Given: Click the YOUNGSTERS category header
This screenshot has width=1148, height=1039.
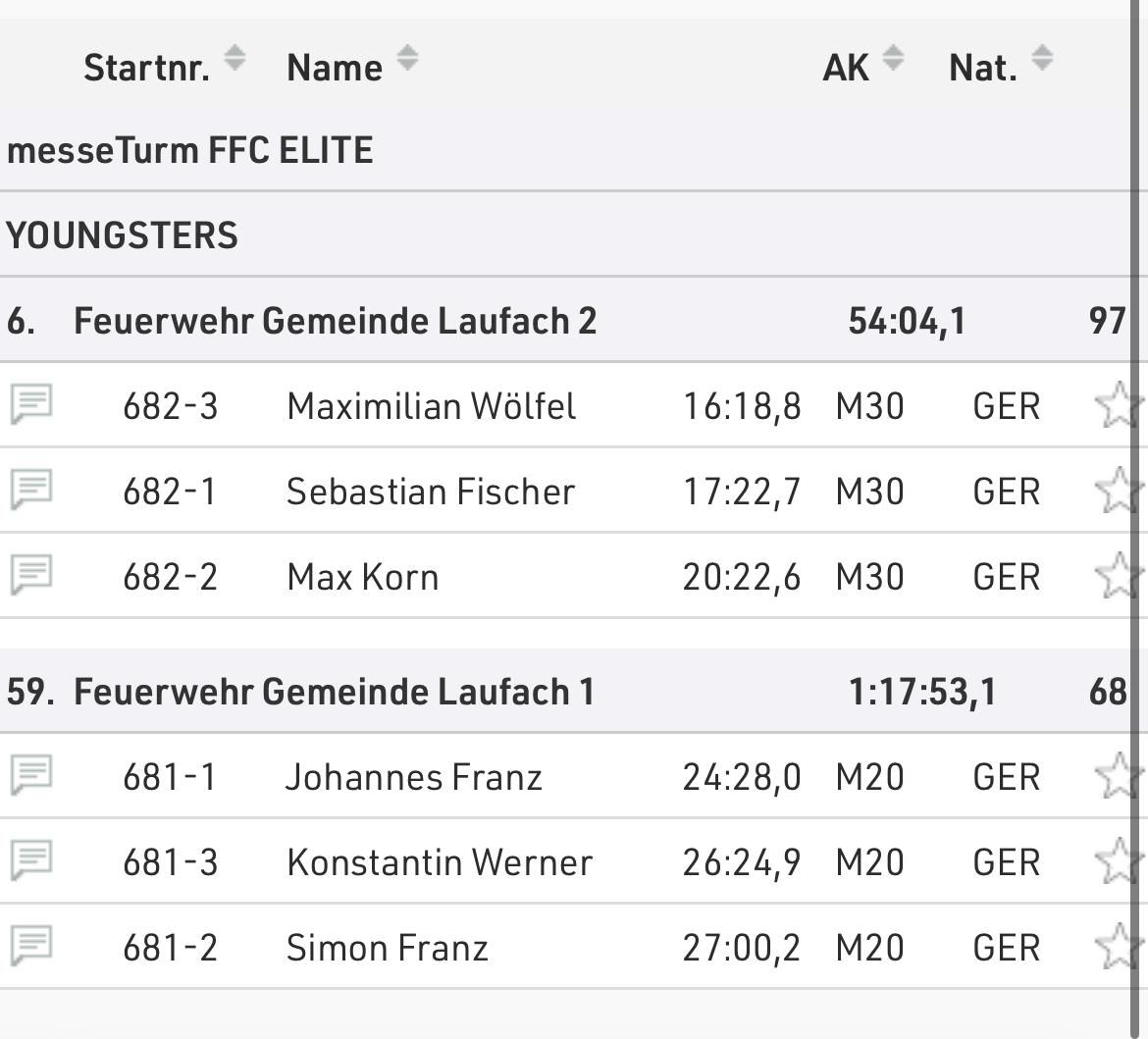Looking at the screenshot, I should tap(122, 235).
